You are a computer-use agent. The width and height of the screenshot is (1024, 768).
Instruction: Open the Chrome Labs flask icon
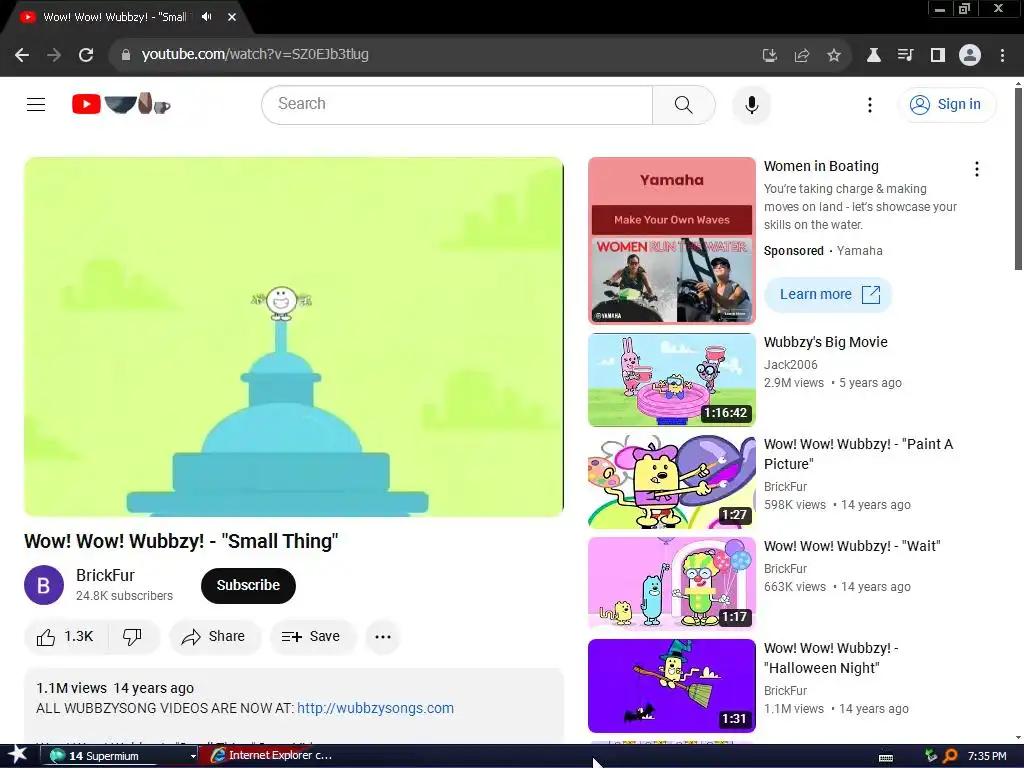(873, 56)
